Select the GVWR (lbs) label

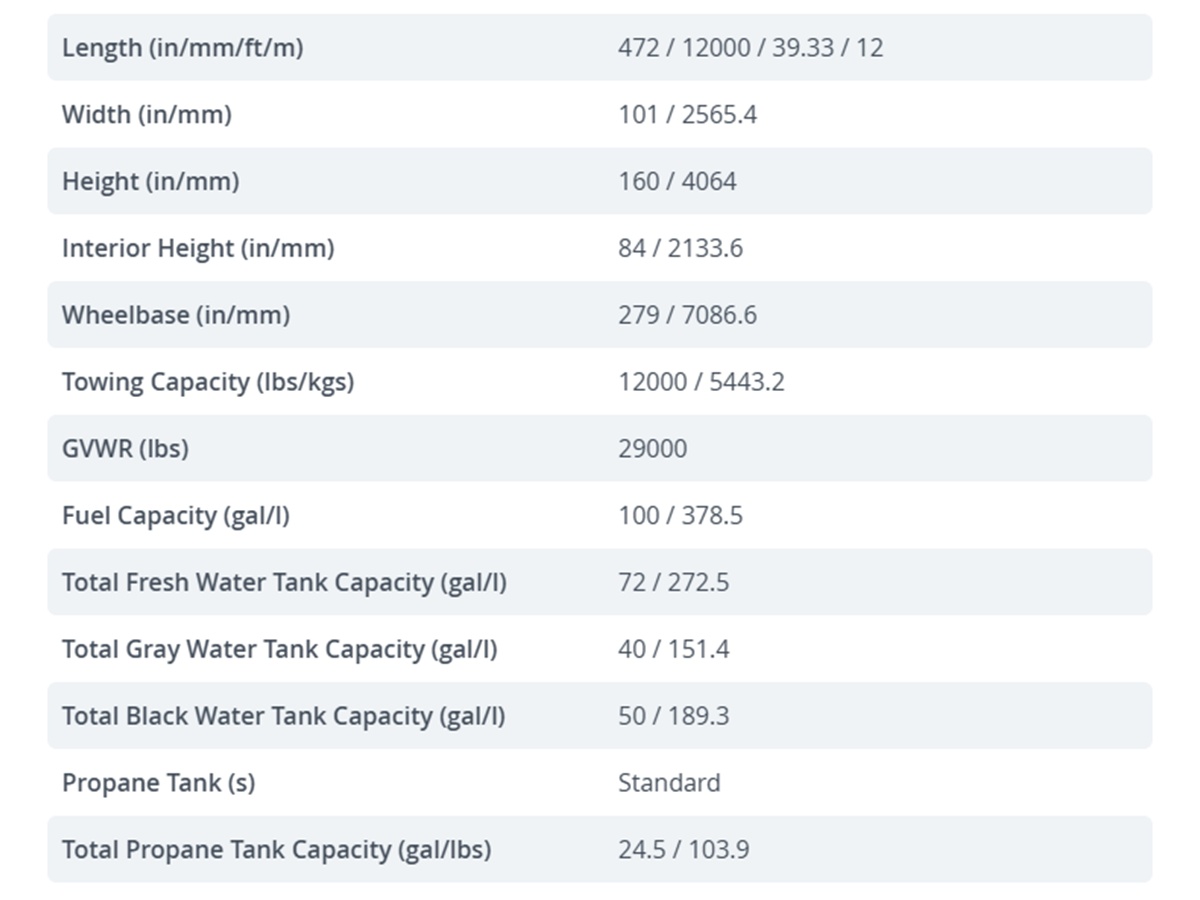tap(125, 449)
